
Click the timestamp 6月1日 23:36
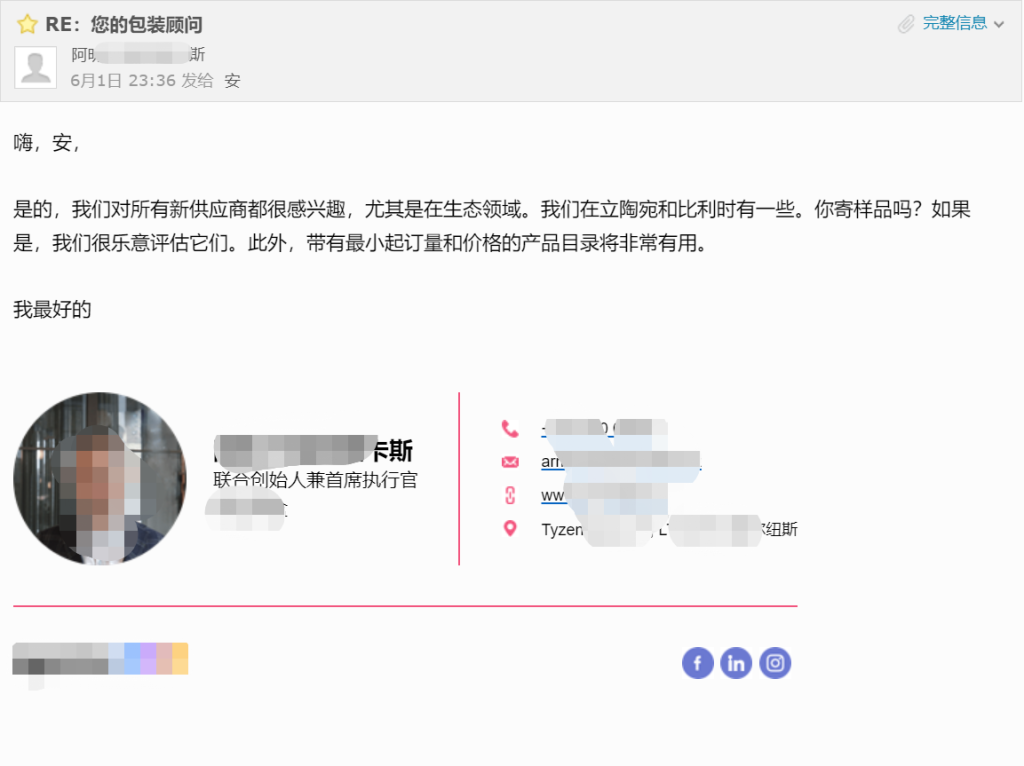coord(123,80)
